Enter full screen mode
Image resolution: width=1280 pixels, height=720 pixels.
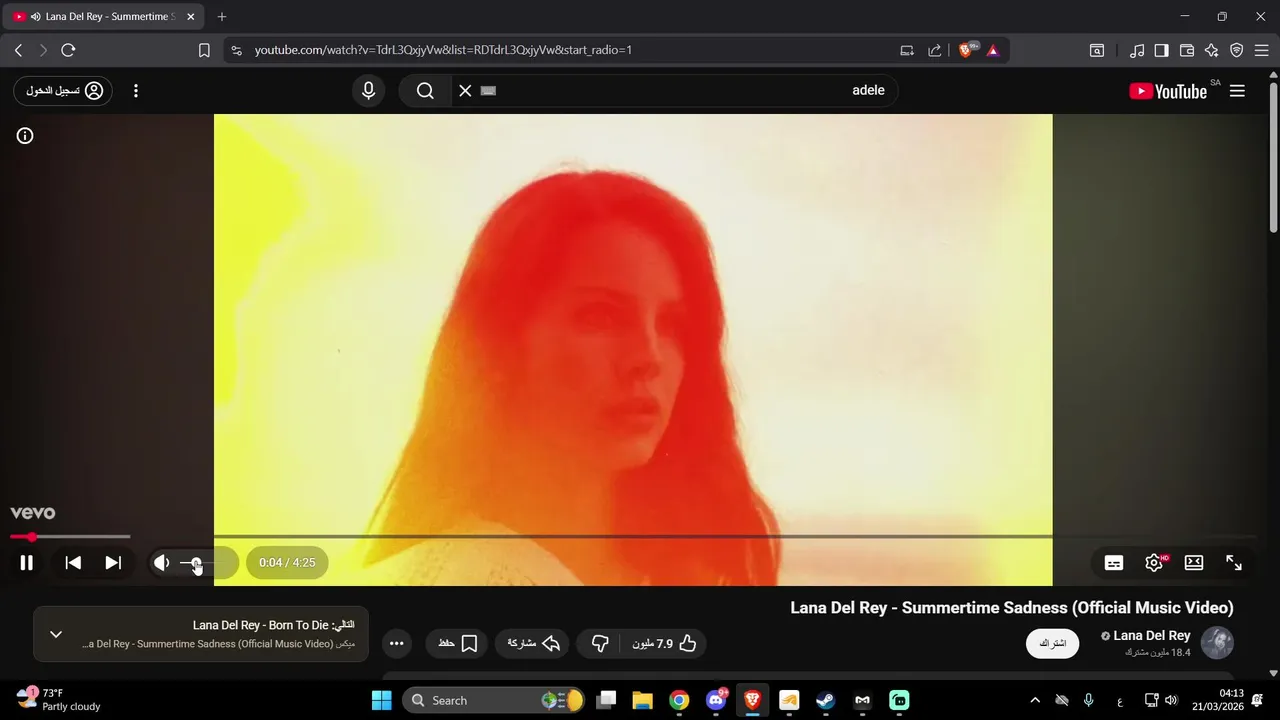tap(1234, 563)
